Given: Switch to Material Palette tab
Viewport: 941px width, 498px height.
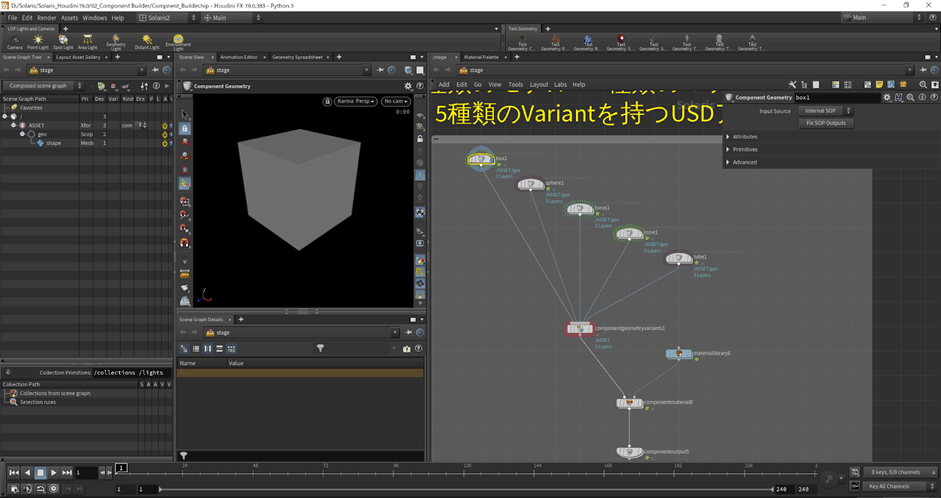Looking at the screenshot, I should (481, 57).
